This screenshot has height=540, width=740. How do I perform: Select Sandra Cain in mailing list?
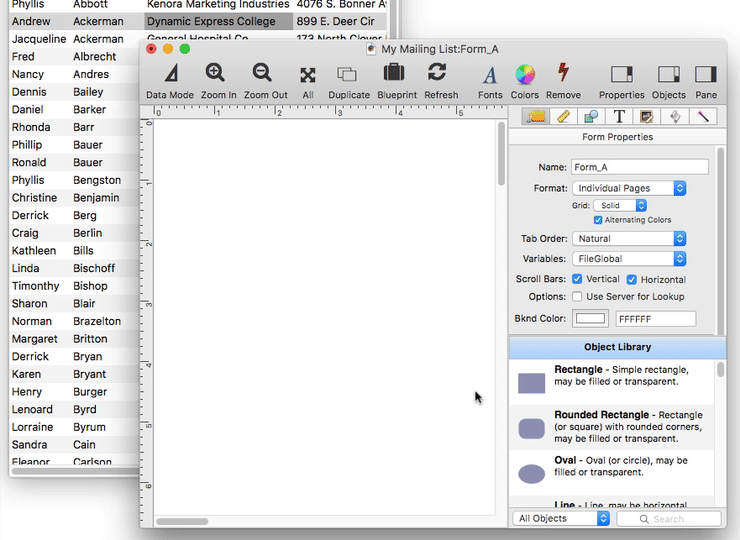[74, 444]
